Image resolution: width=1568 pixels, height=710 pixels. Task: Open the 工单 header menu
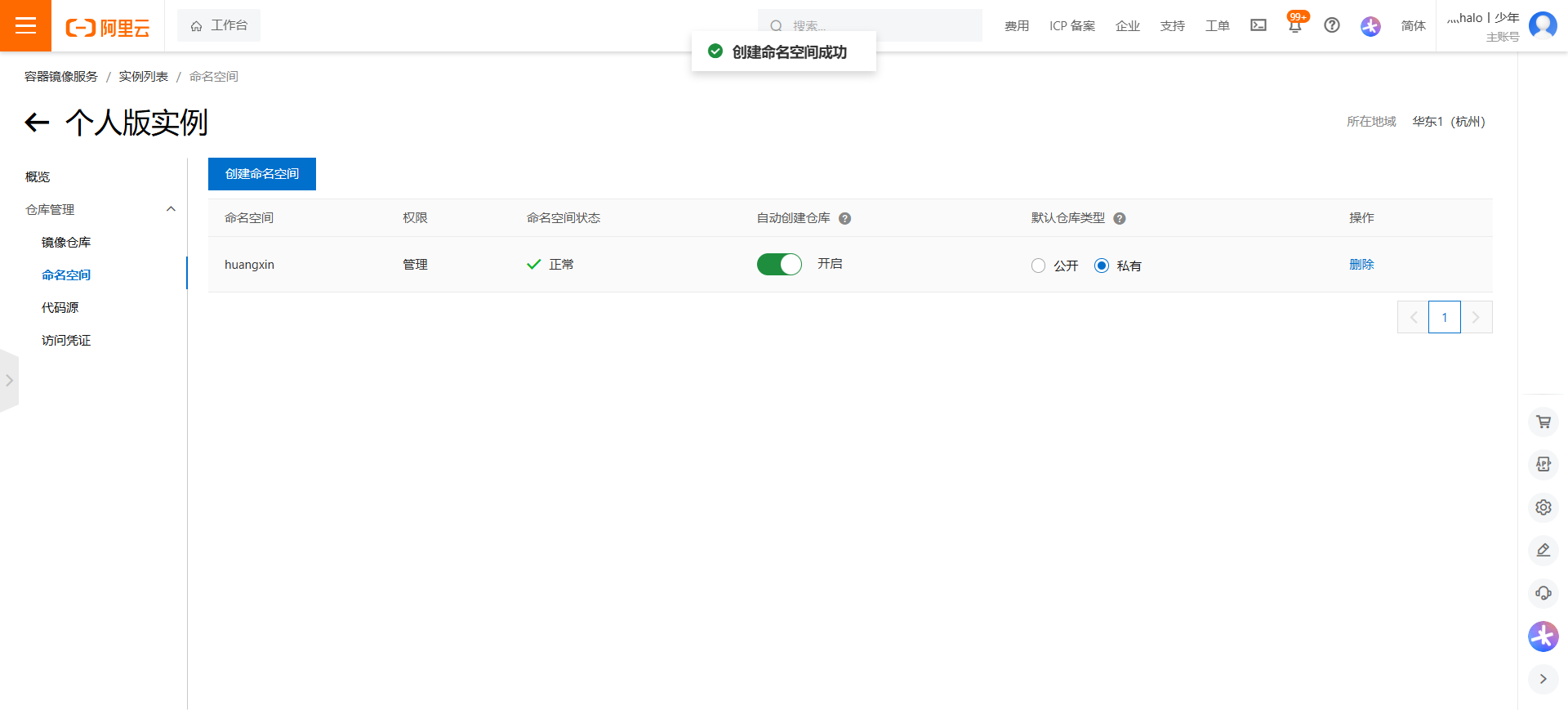[x=1218, y=26]
